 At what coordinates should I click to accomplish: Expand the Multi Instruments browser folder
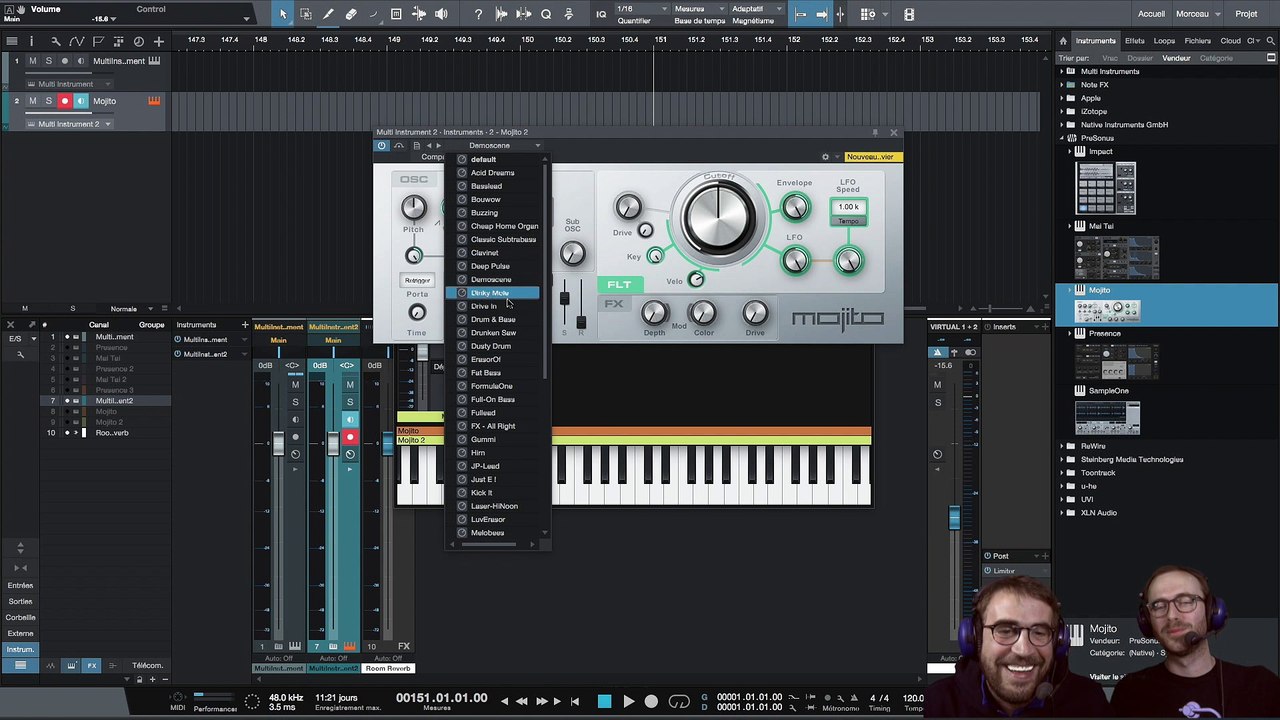click(1062, 72)
